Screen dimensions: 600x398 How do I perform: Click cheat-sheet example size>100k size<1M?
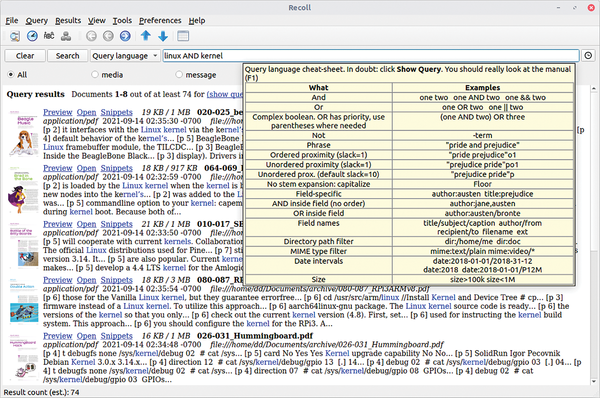(x=483, y=279)
